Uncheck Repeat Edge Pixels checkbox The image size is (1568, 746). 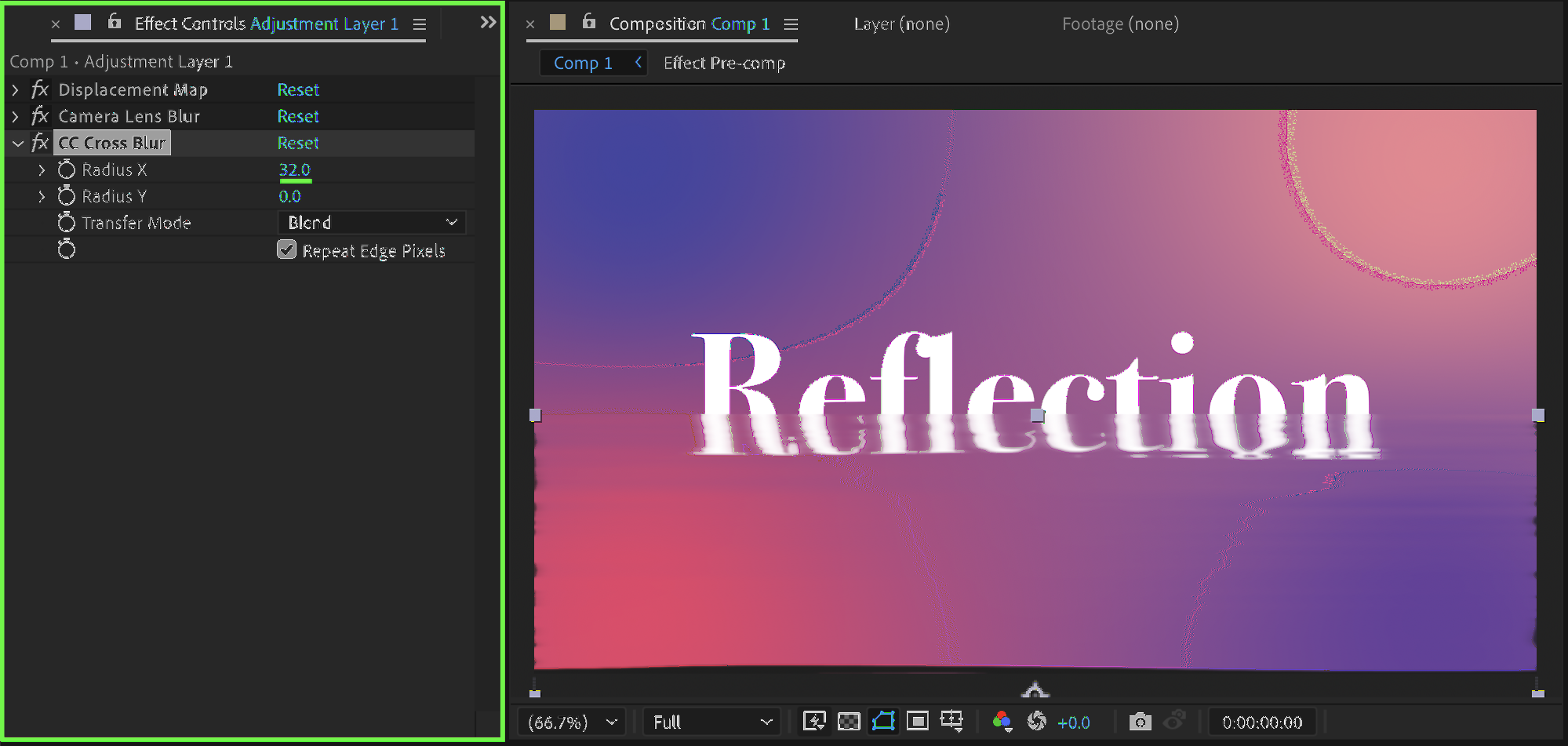286,250
